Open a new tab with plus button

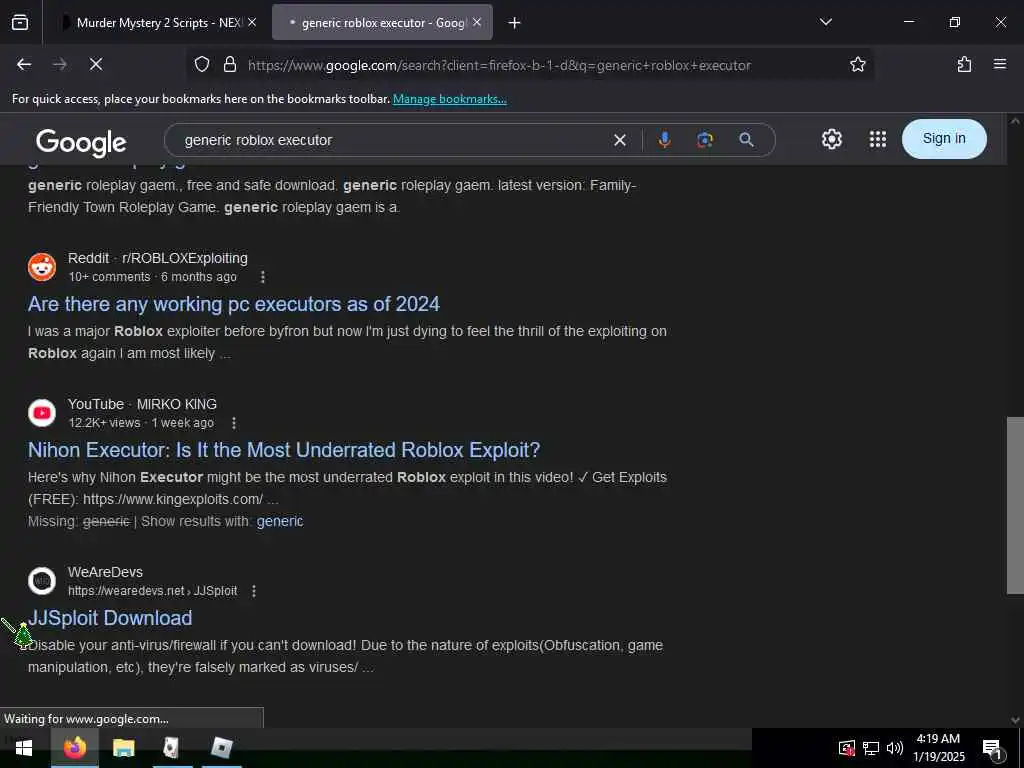click(515, 23)
